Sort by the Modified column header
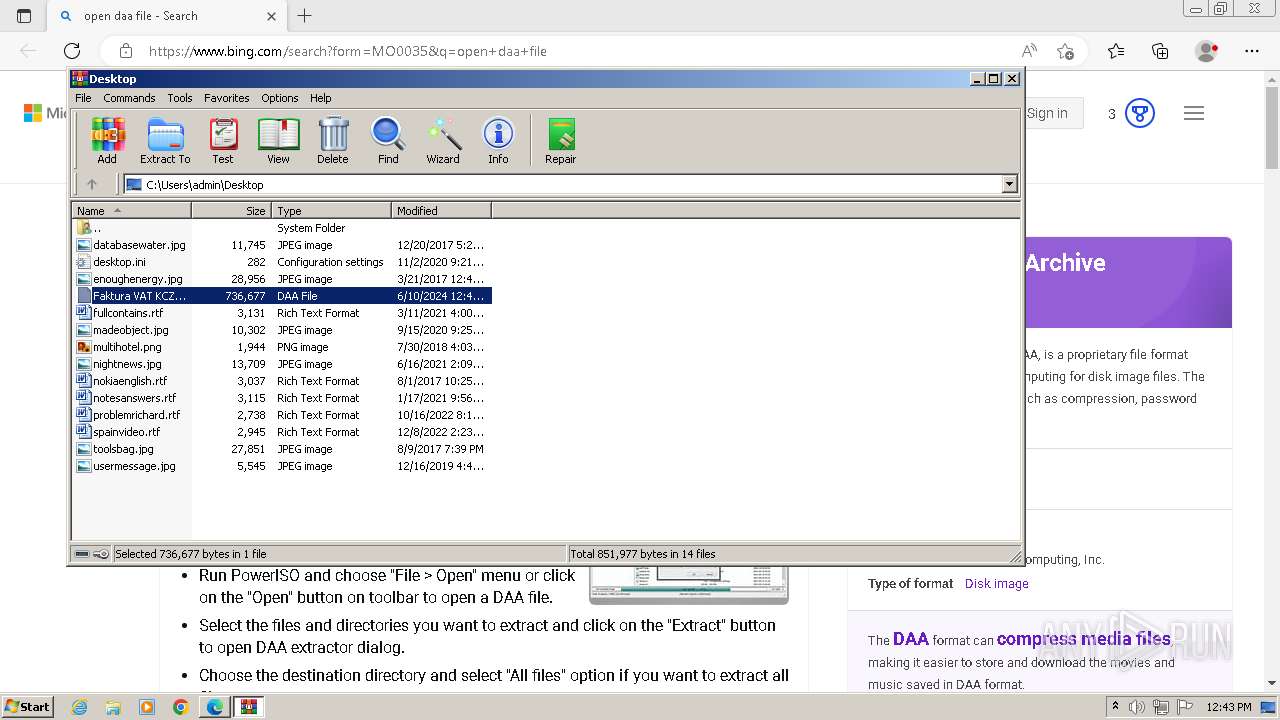This screenshot has height=720, width=1280. pyautogui.click(x=441, y=211)
